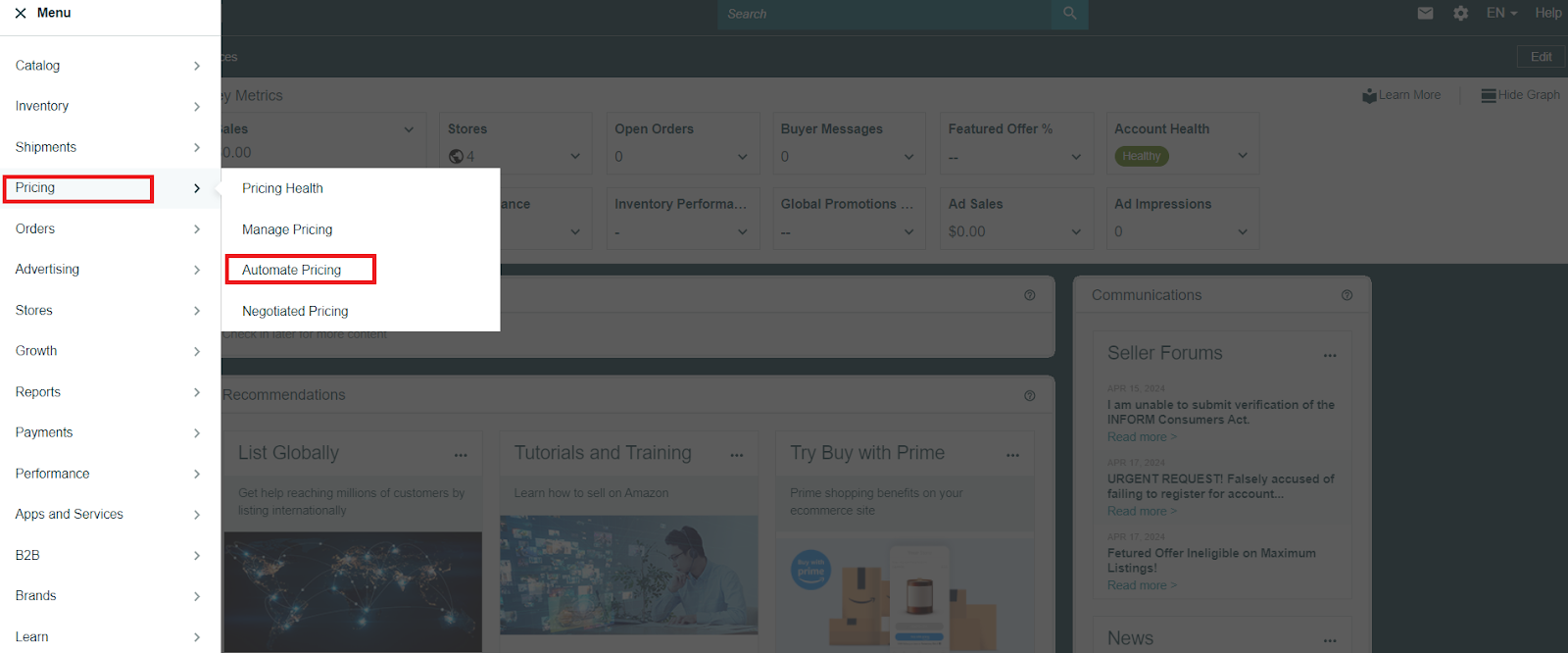1568x653 pixels.
Task: Click the globe icon in Stores card
Action: 456,156
